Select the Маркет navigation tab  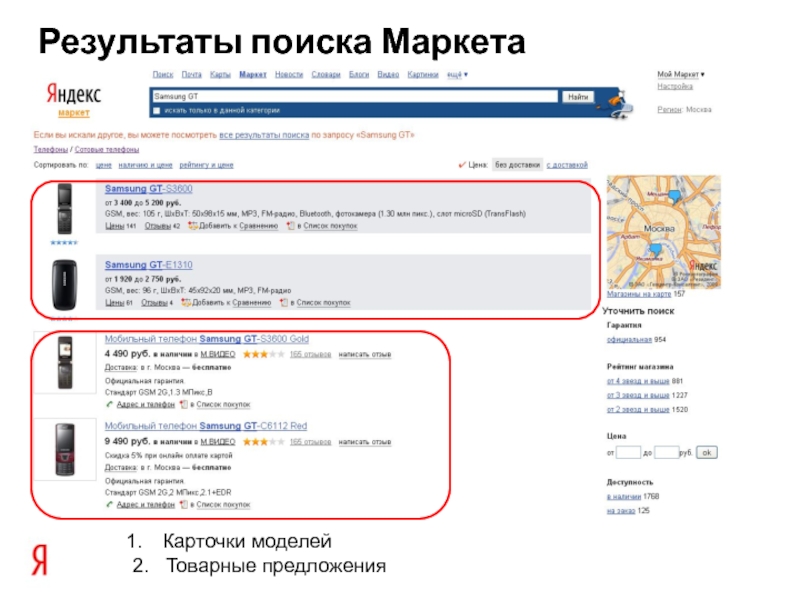[253, 74]
